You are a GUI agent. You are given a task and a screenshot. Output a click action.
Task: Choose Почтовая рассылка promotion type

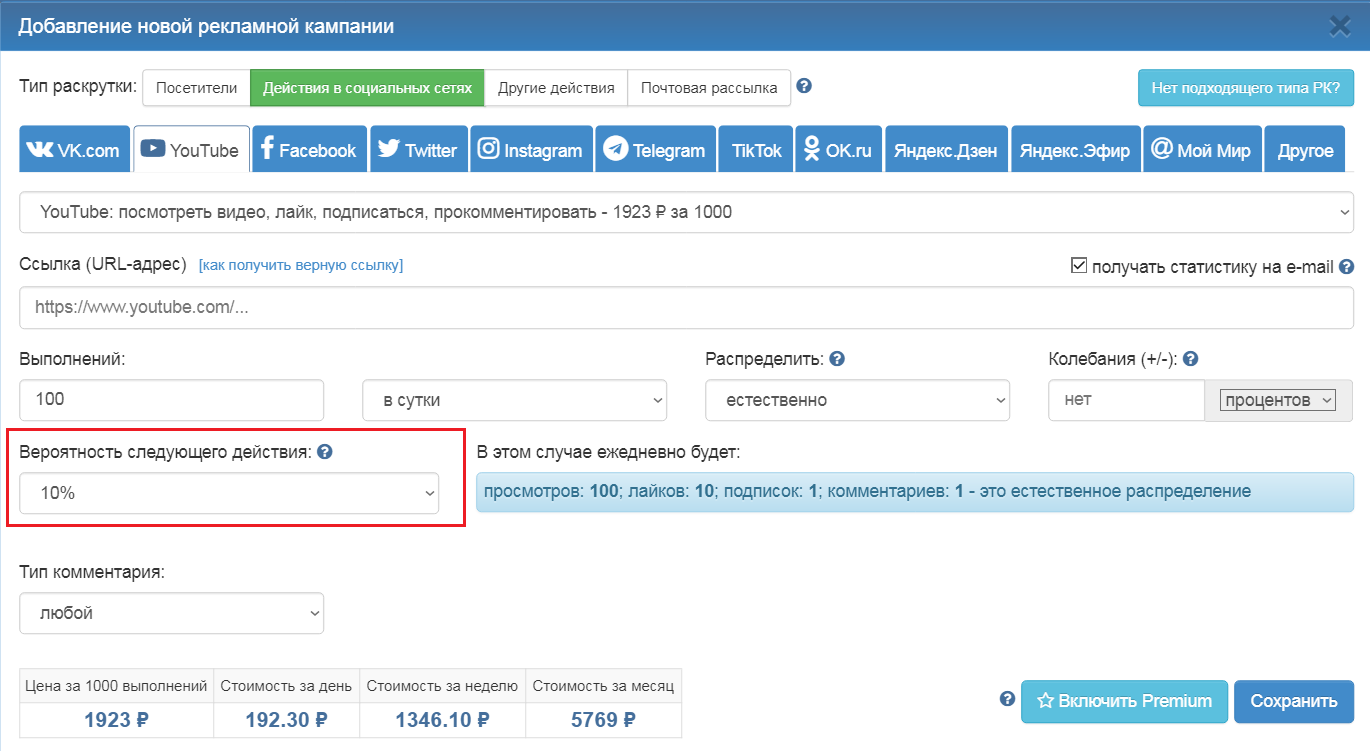pyautogui.click(x=709, y=88)
